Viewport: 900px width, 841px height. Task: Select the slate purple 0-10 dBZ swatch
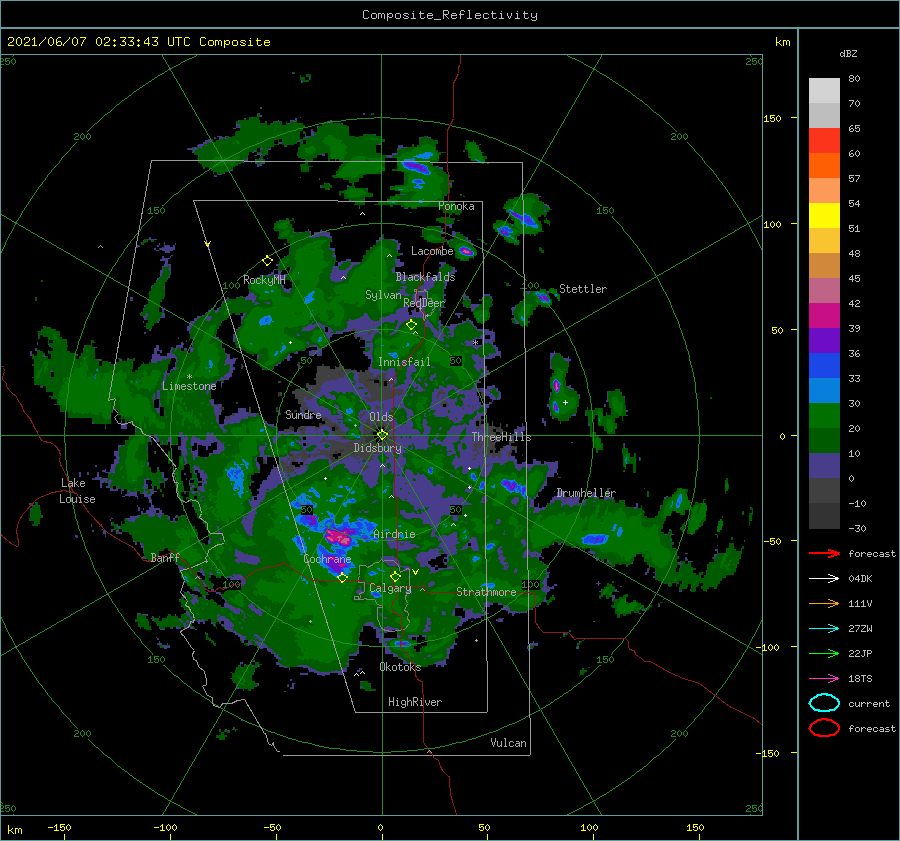(x=824, y=466)
